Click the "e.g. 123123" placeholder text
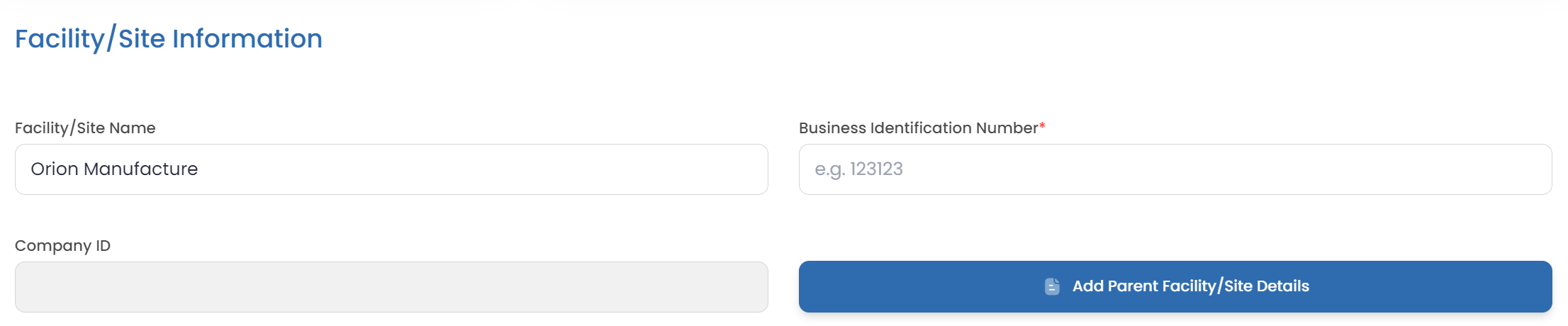This screenshot has width=1568, height=326. pyautogui.click(x=858, y=169)
